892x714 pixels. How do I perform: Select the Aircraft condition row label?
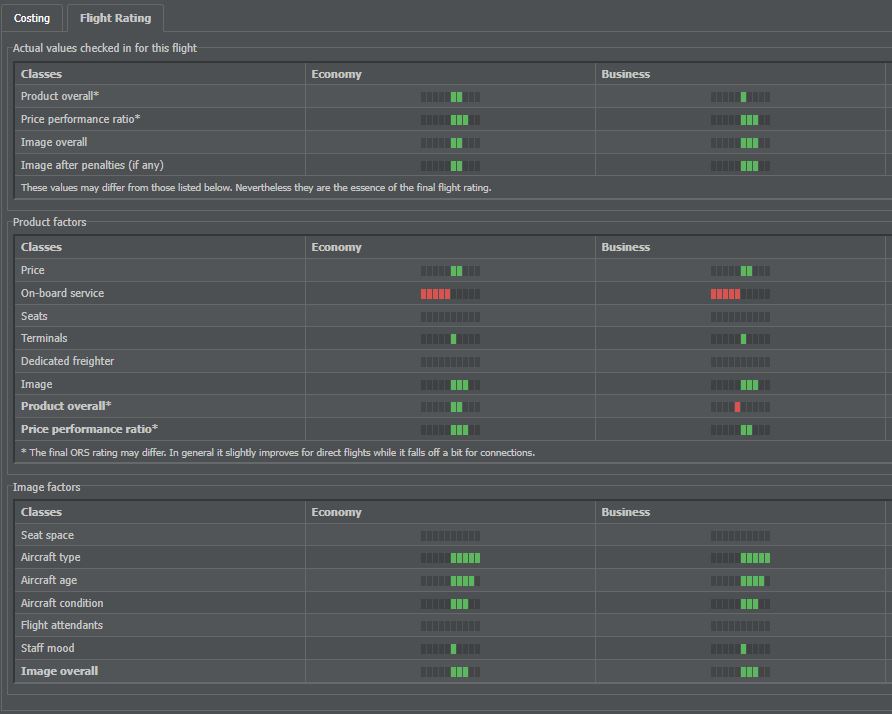point(62,603)
